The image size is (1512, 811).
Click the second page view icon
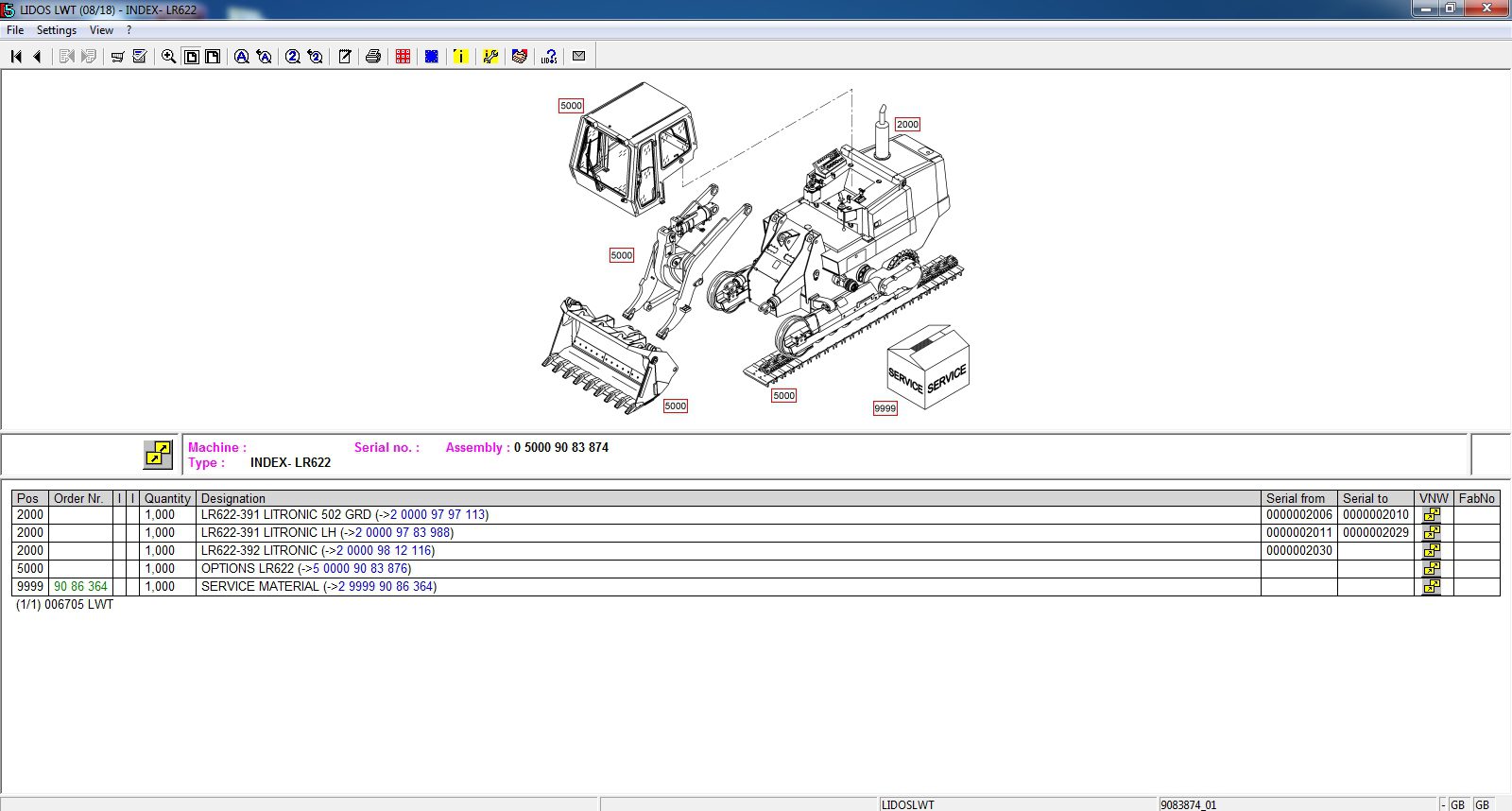214,57
